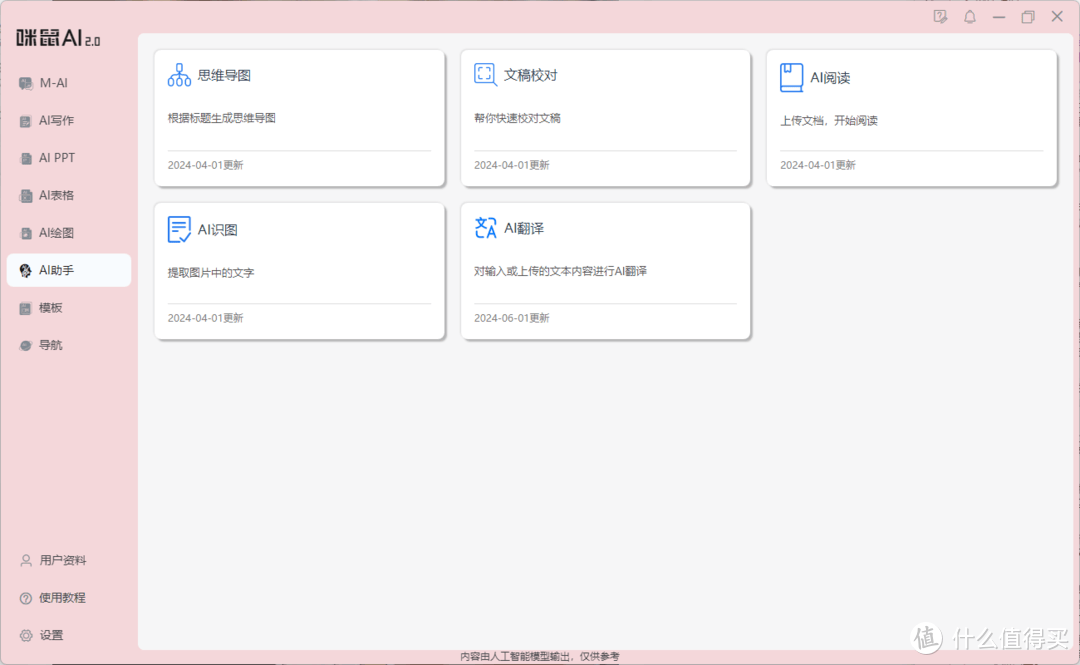Click the feedback note icon in title bar

click(940, 17)
